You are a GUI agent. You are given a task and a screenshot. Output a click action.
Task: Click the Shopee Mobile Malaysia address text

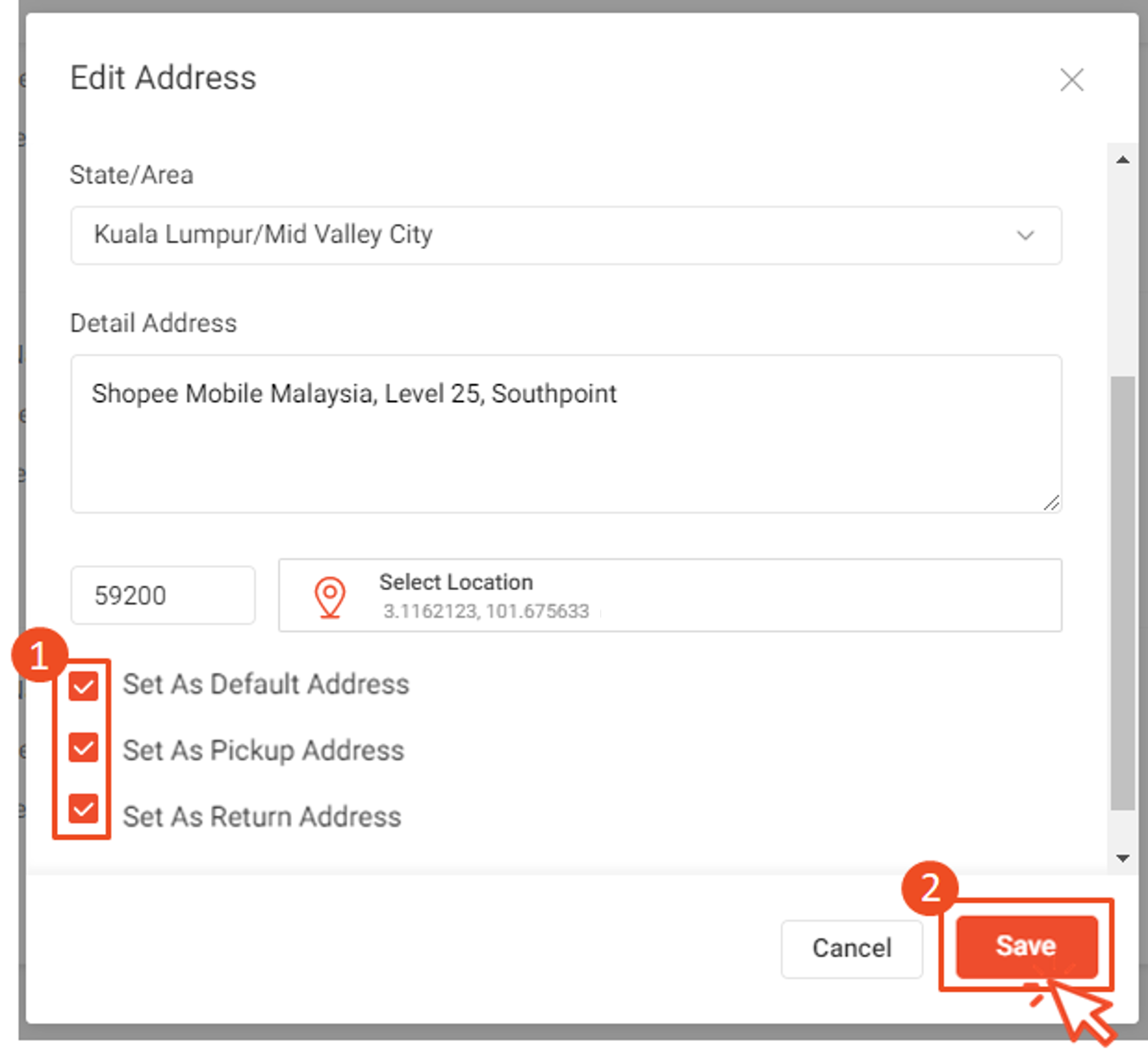click(355, 393)
